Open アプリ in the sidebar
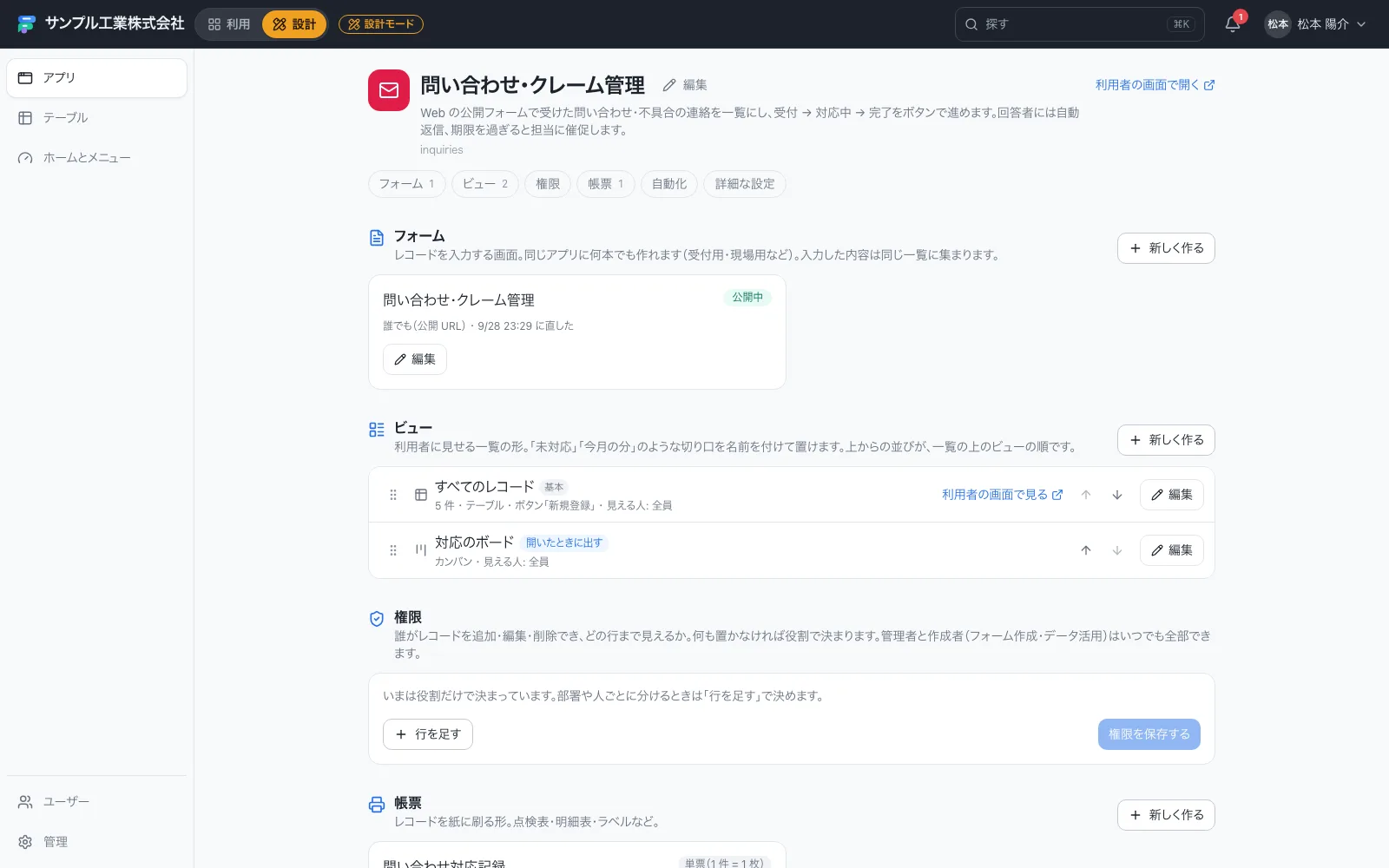1389x868 pixels. point(97,78)
